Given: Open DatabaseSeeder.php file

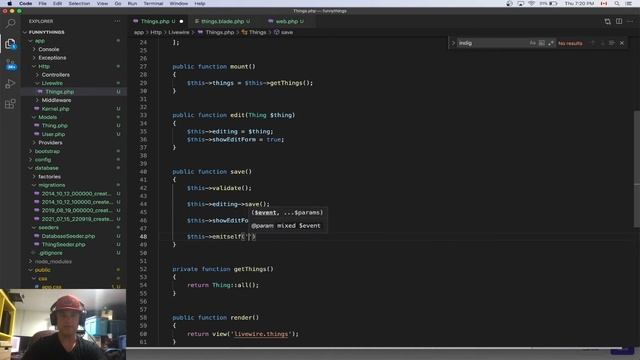Looking at the screenshot, I should coord(68,236).
